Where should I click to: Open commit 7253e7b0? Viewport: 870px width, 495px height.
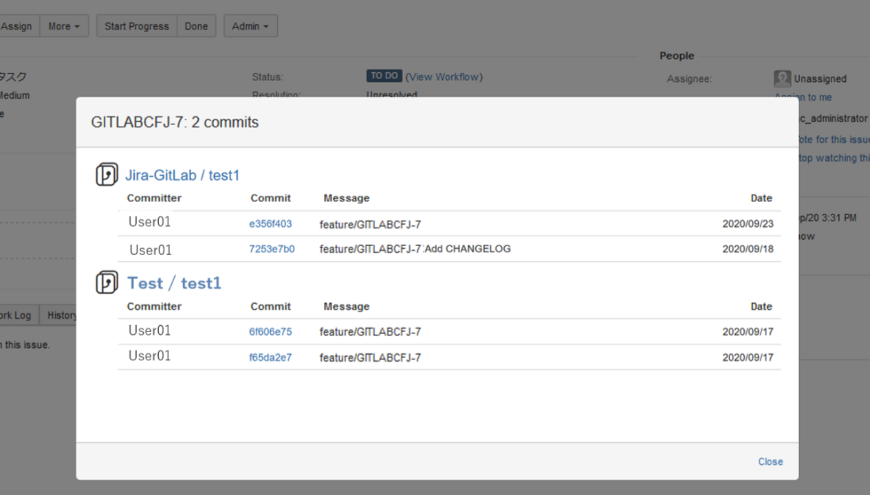pyautogui.click(x=272, y=249)
